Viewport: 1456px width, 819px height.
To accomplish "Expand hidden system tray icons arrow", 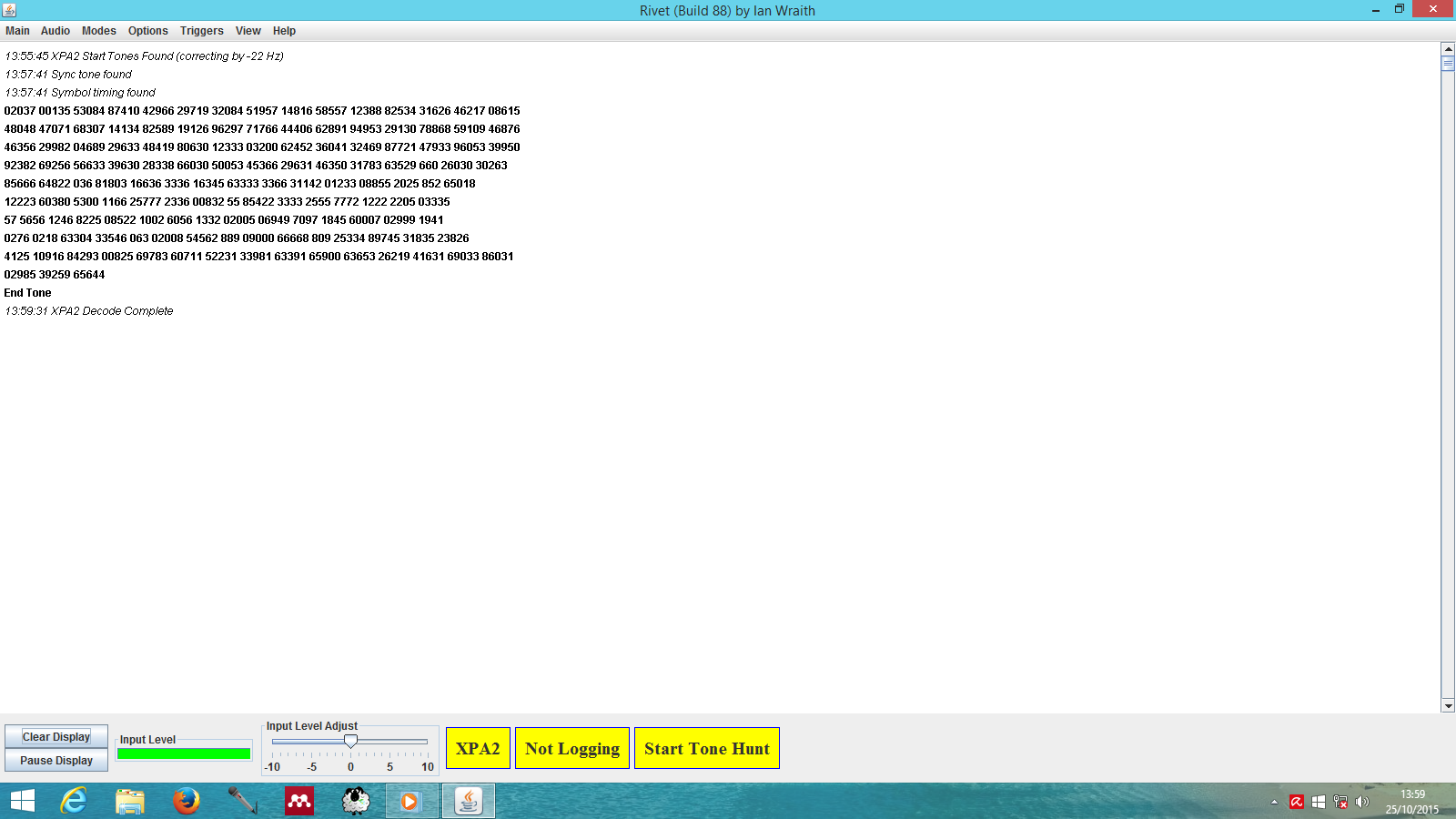I will coord(1274,802).
